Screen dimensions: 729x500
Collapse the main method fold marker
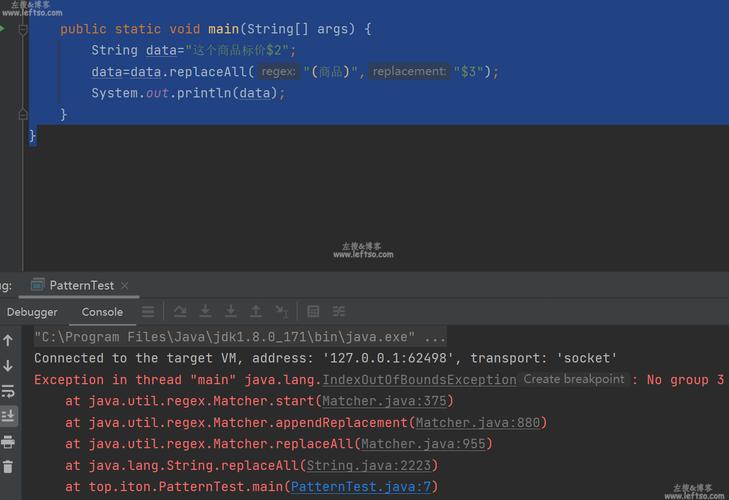coord(23,30)
